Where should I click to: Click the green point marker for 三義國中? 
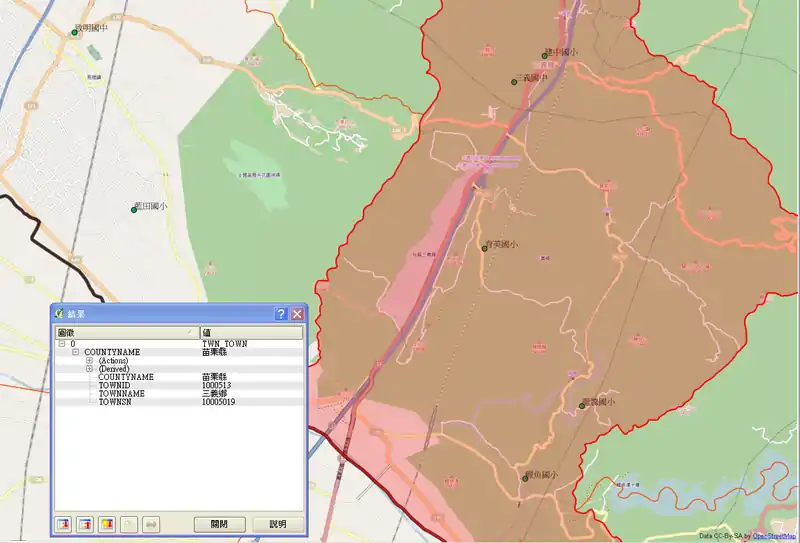coord(514,82)
